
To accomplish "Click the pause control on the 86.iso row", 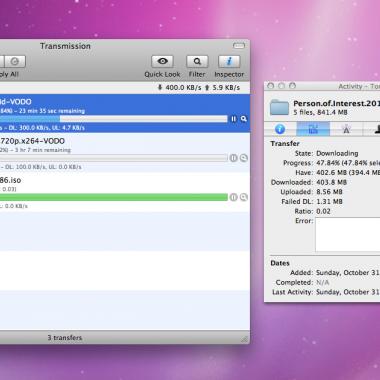I will pyautogui.click(x=234, y=197).
